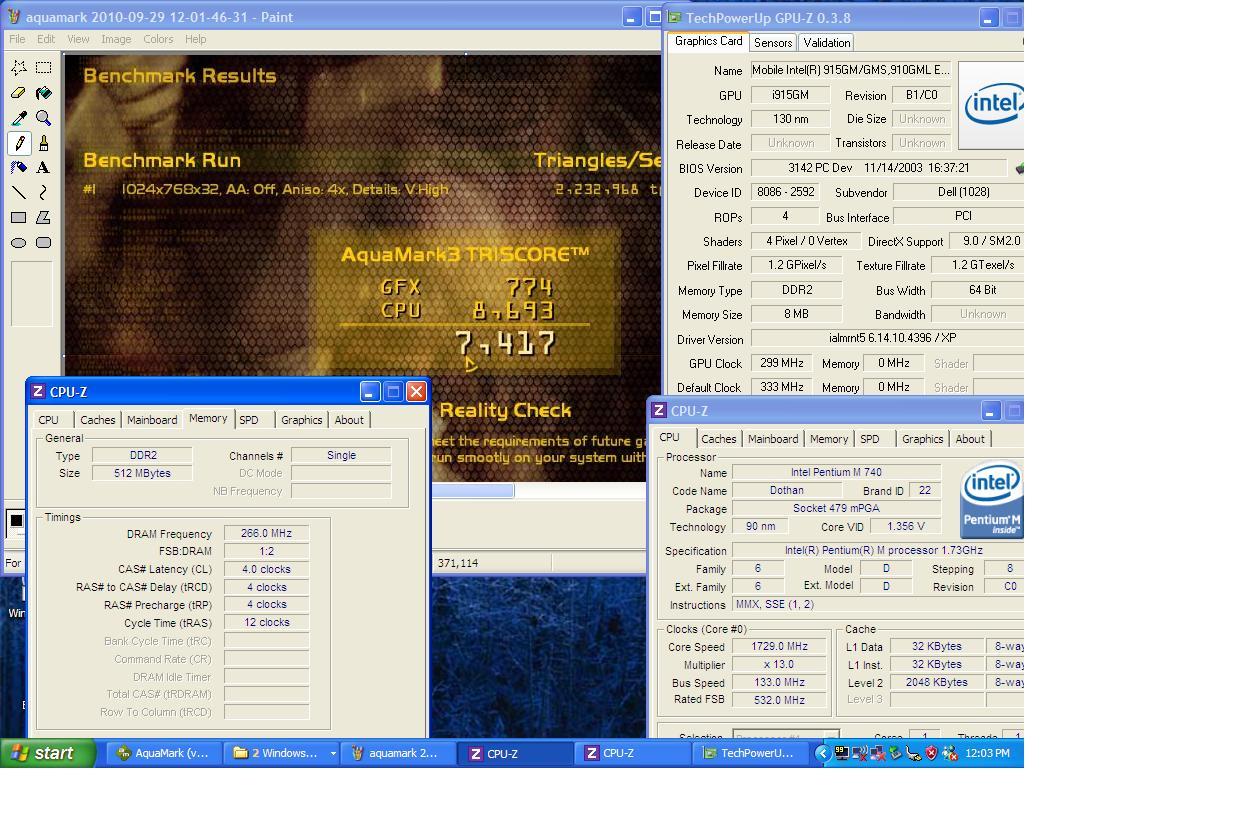Choose the Pencil tool in Paint
This screenshot has width=1254, height=819.
pos(19,143)
